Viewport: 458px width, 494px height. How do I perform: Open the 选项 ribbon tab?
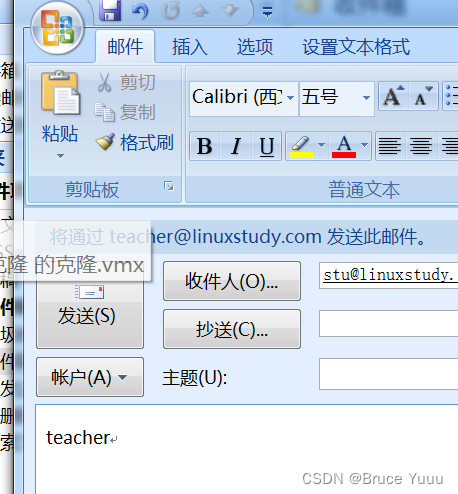[x=255, y=46]
